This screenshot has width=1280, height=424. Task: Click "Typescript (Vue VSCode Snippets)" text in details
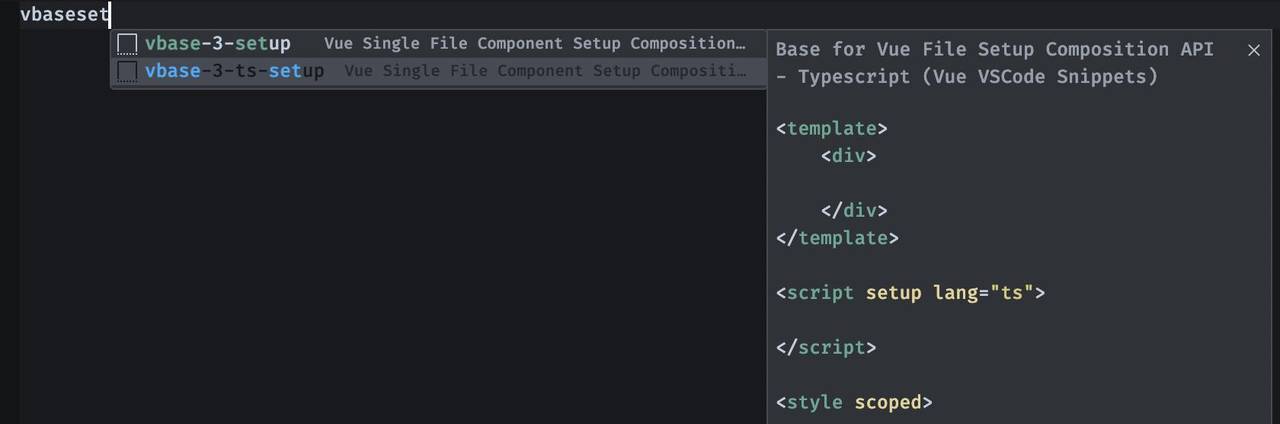coord(977,76)
